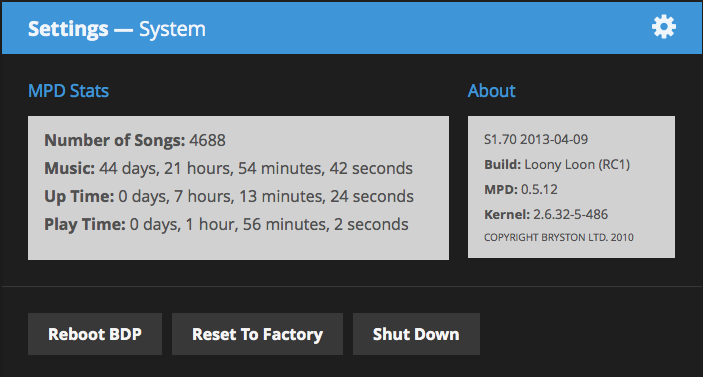Click the Build Loony Loon entry
Image resolution: width=703 pixels, height=377 pixels.
(x=557, y=165)
